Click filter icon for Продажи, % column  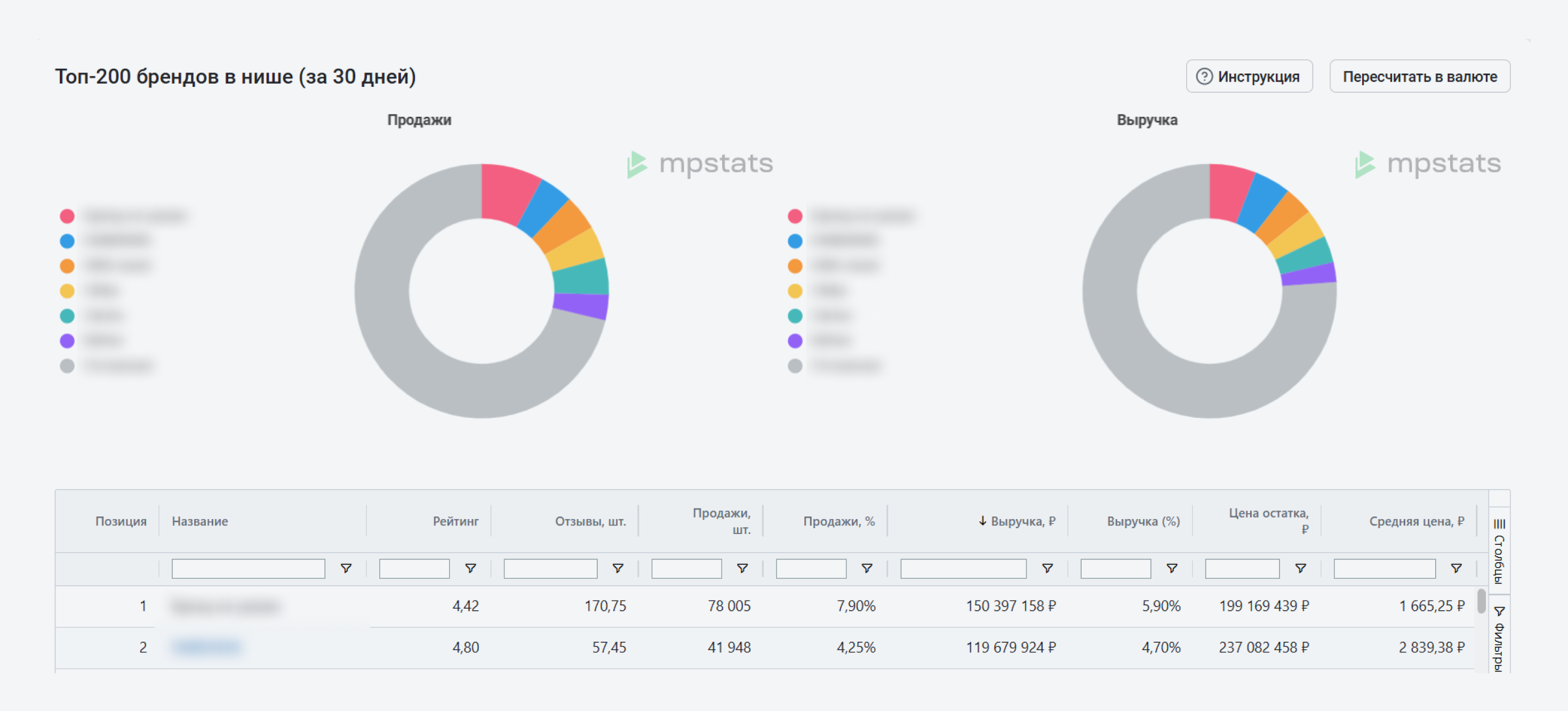point(866,568)
